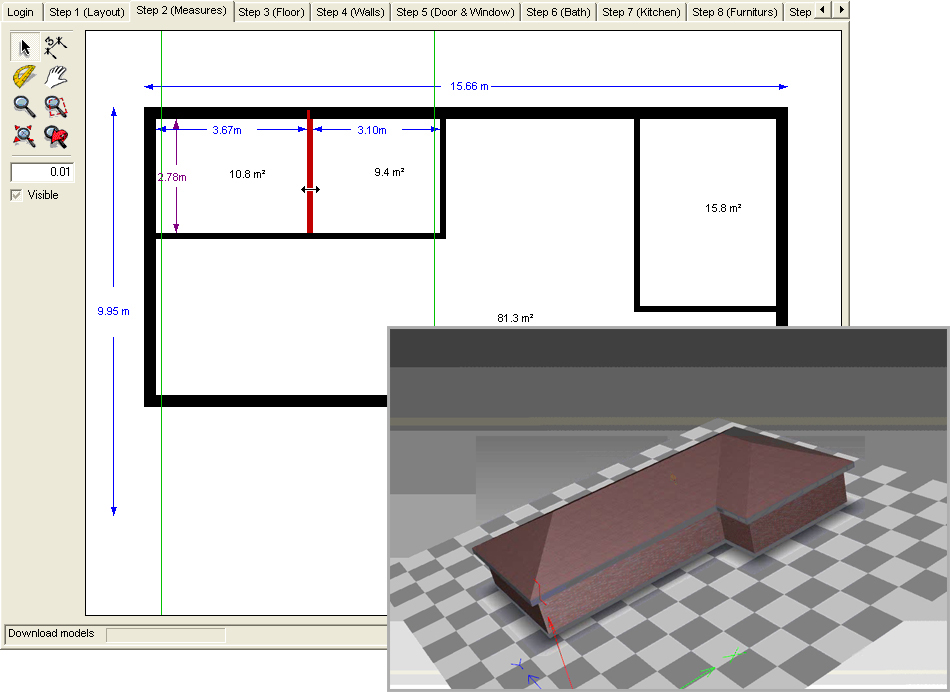Viewport: 950px width, 692px height.
Task: Switch to Step 5 (Door & Window) tab
Action: click(455, 12)
